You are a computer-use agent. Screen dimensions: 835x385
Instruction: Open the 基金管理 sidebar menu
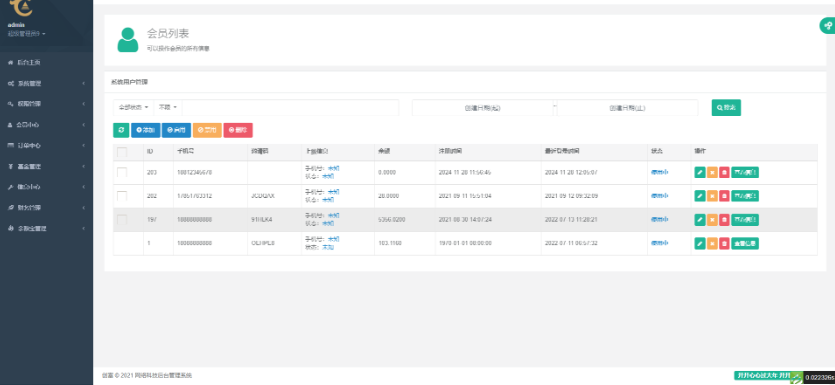coord(46,167)
